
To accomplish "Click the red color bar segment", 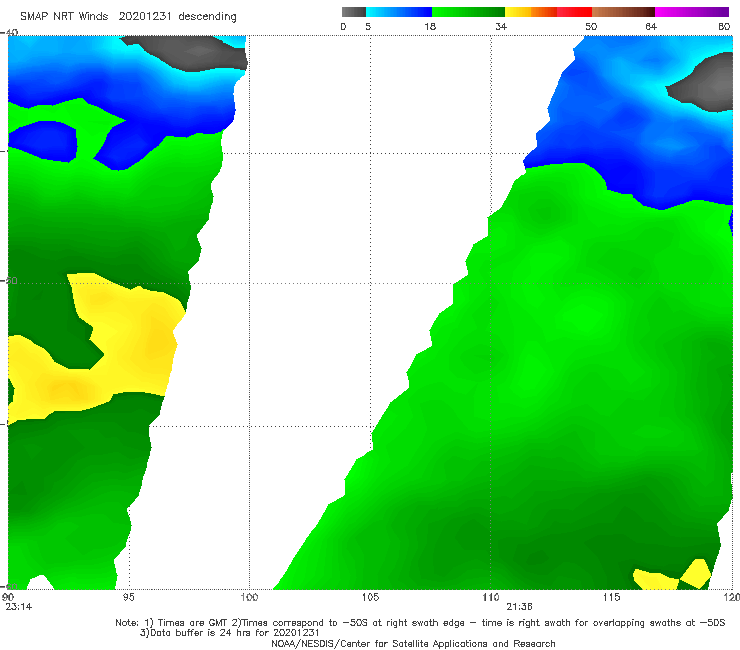I will (x=575, y=12).
